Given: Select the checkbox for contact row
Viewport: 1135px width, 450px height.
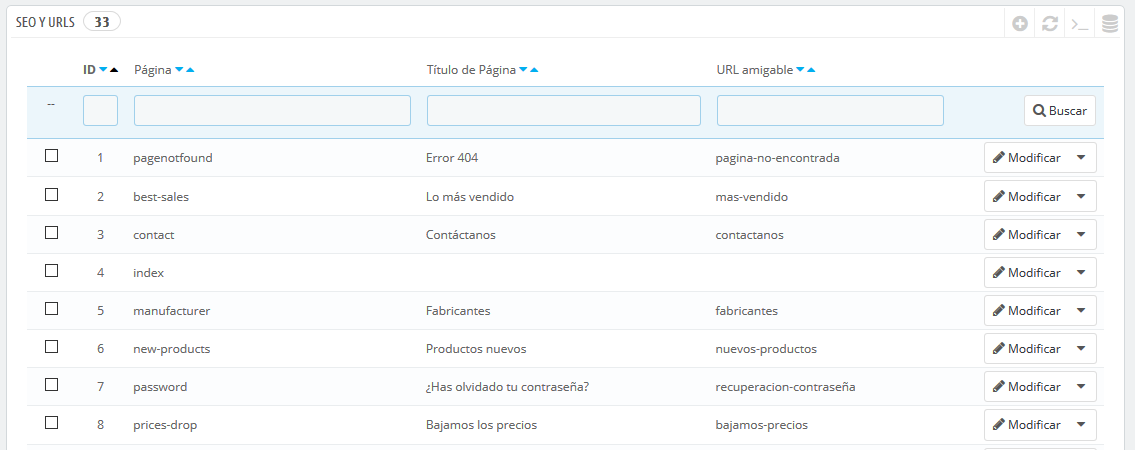Looking at the screenshot, I should (51, 232).
